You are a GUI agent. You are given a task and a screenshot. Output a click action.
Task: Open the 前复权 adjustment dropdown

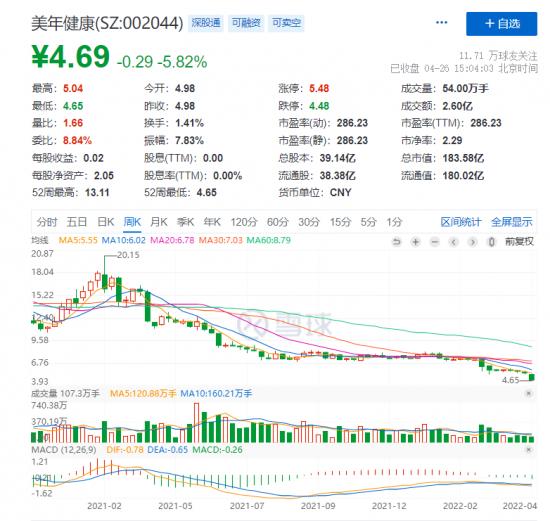(x=519, y=241)
